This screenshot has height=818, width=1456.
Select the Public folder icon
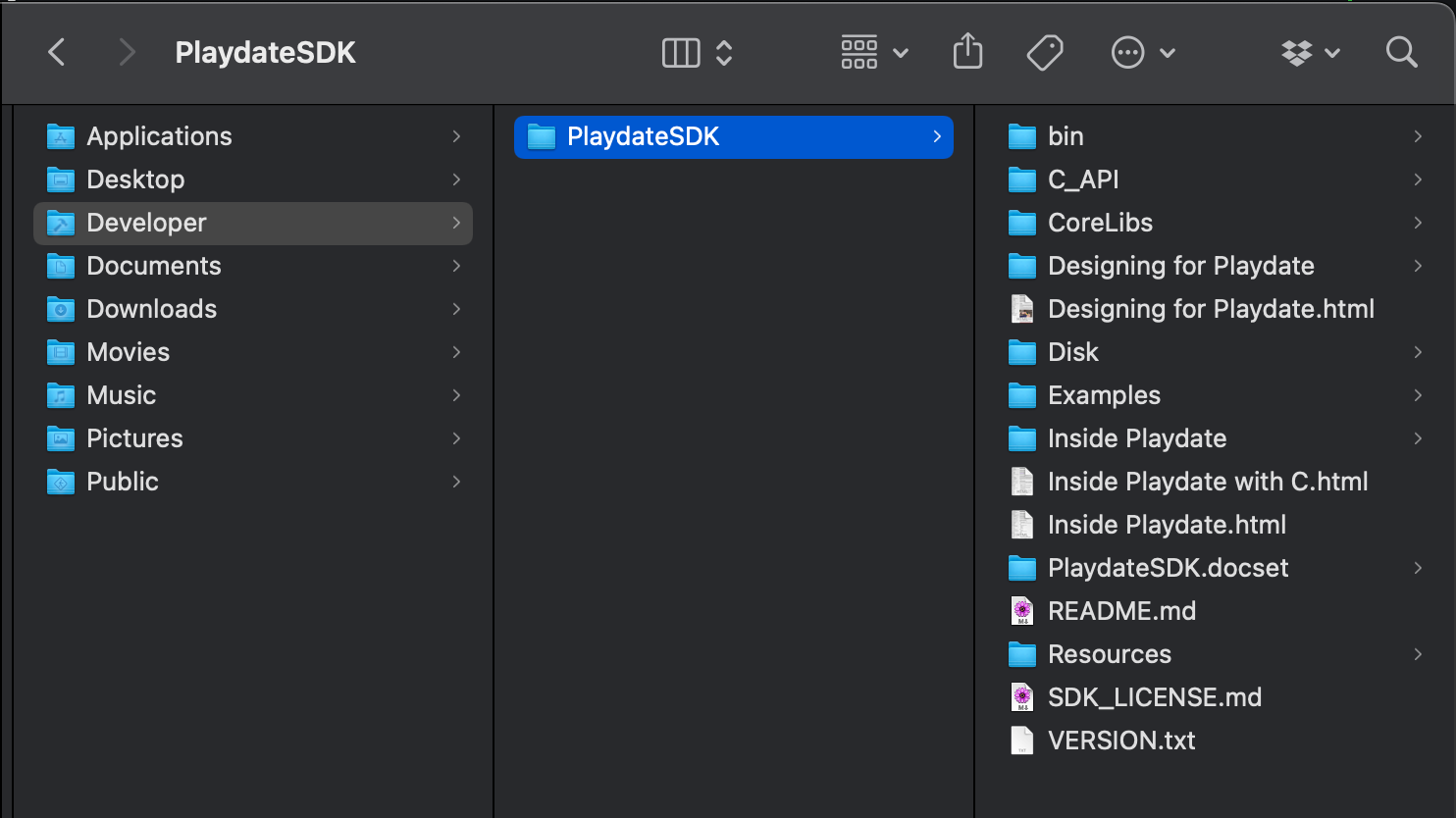pyautogui.click(x=61, y=482)
